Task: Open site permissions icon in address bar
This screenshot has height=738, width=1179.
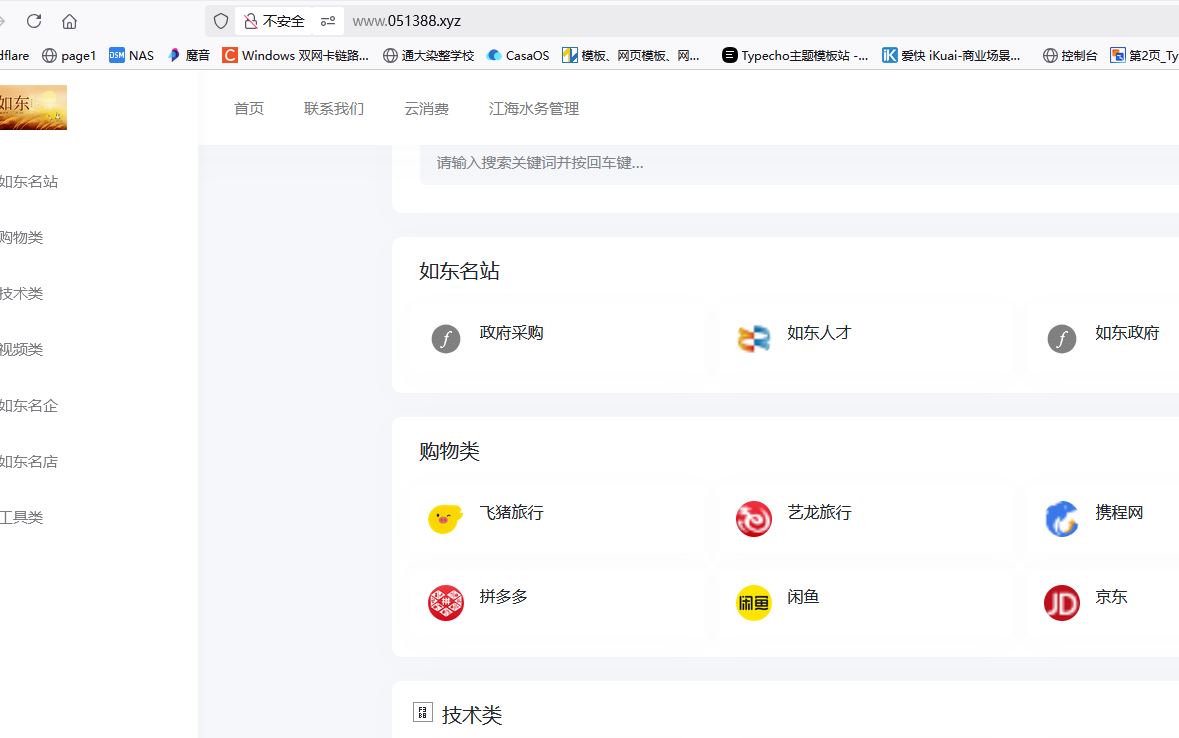Action: tap(328, 21)
